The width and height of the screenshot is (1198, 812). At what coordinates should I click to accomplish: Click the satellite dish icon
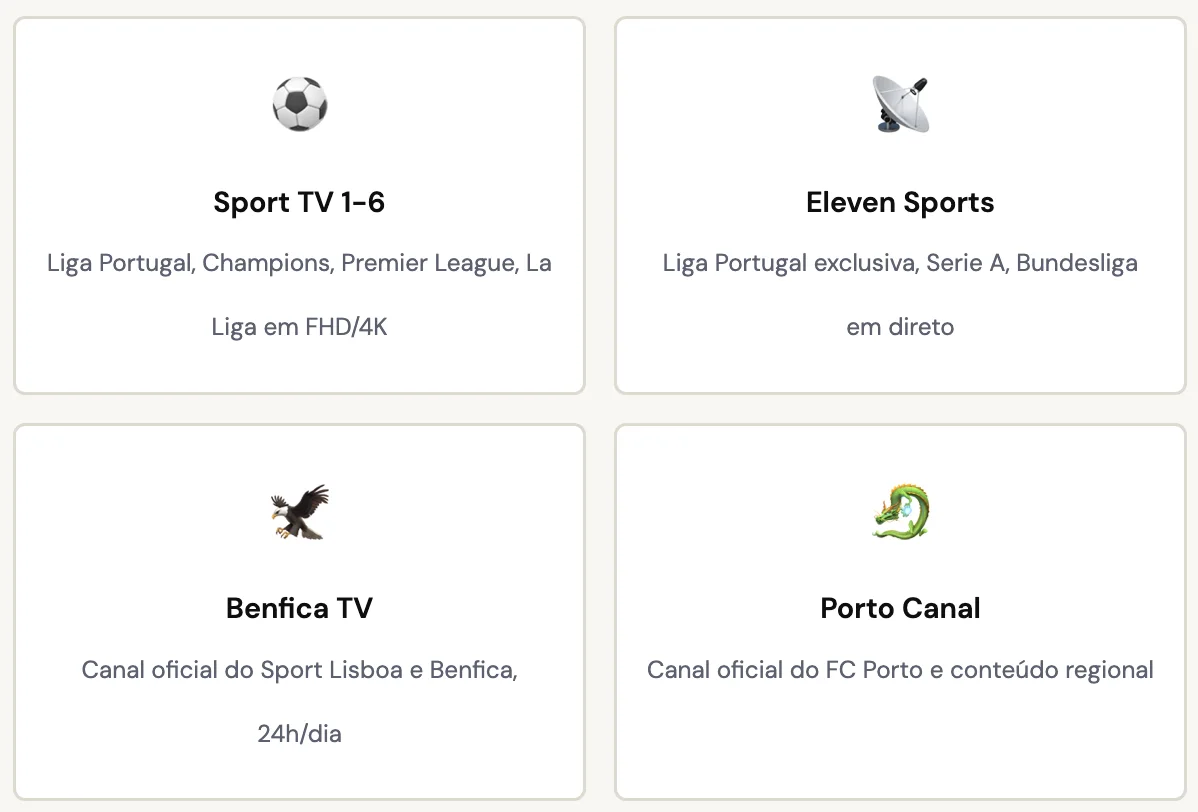pyautogui.click(x=900, y=104)
